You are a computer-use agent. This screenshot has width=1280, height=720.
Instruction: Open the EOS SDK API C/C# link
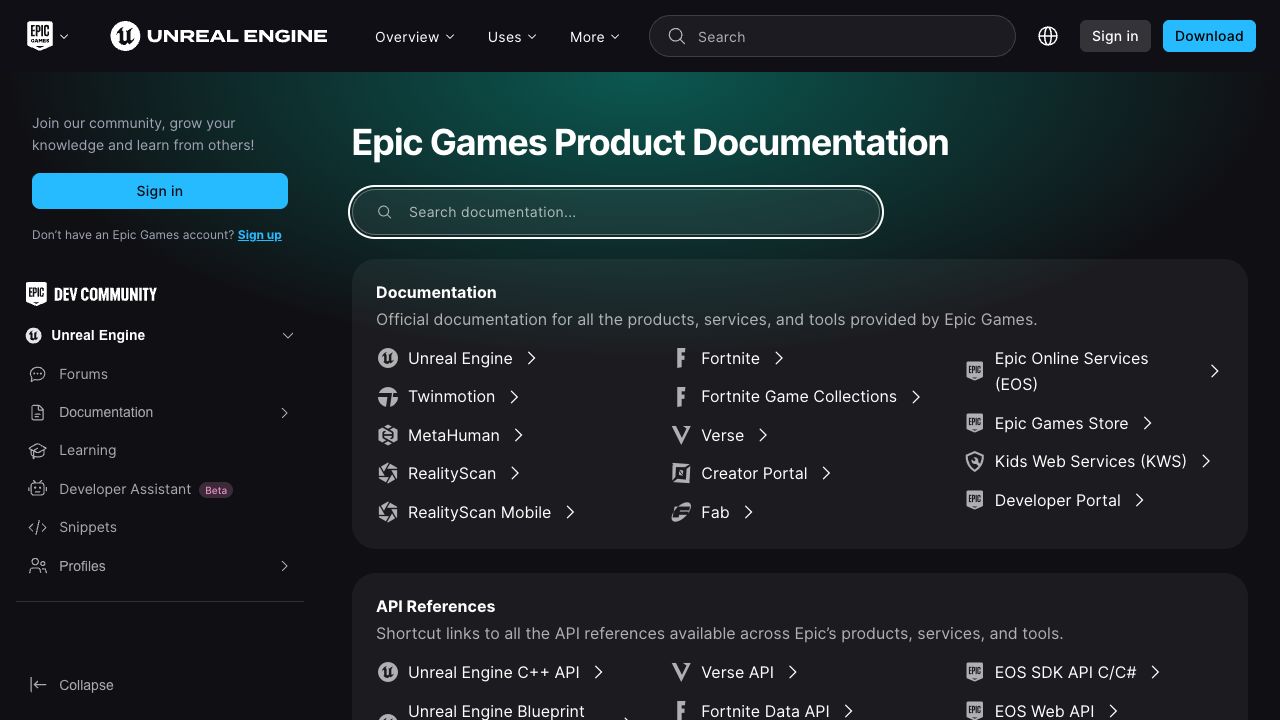tap(1065, 672)
